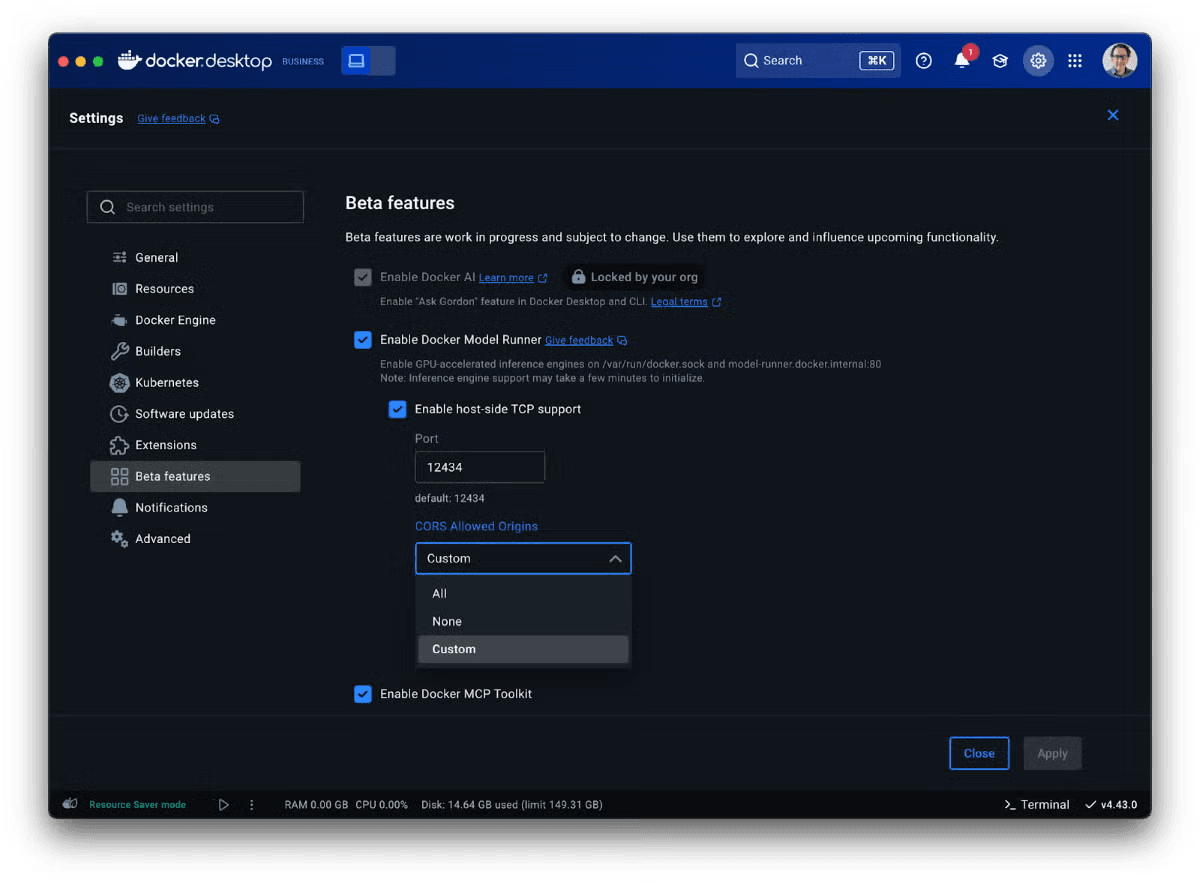Click the Port input showing 12434
The height and width of the screenshot is (883, 1200).
480,467
